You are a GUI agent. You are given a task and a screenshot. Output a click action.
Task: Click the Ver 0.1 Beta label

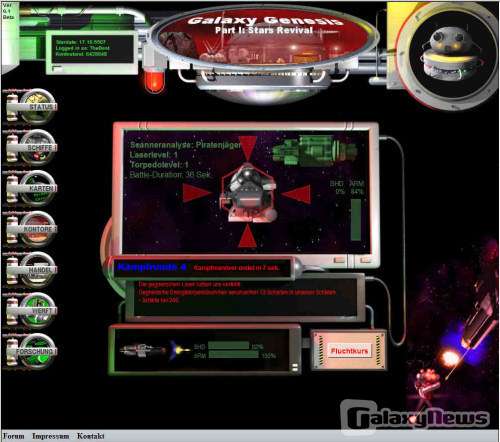click(x=7, y=11)
